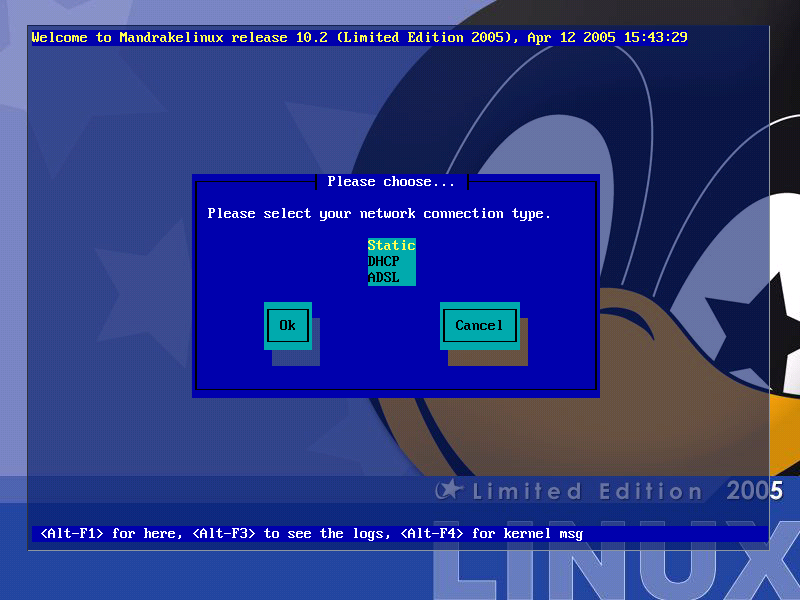Click the 'Please select your network connection type.' prompt

tap(379, 214)
